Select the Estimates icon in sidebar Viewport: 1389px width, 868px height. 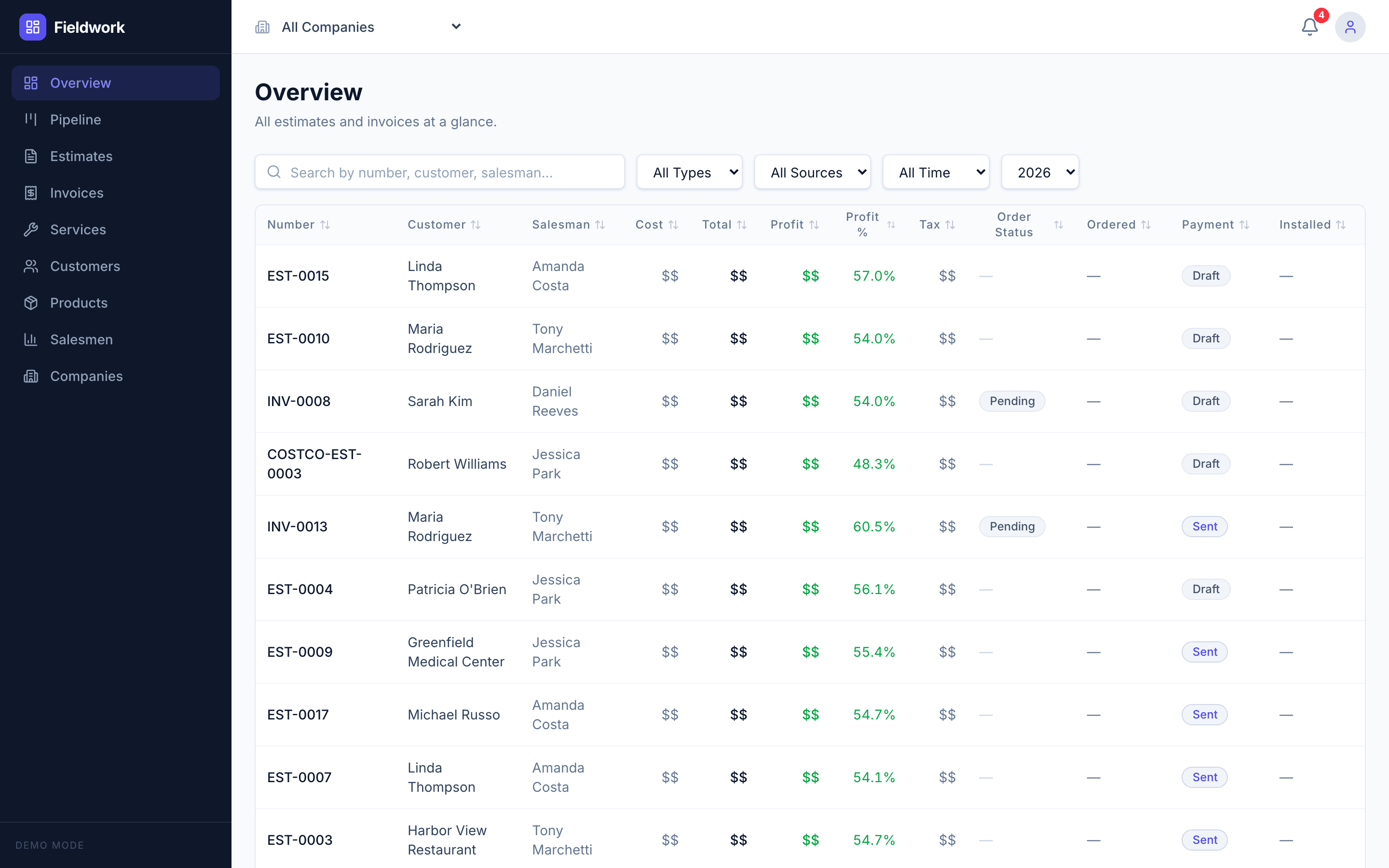point(31,156)
